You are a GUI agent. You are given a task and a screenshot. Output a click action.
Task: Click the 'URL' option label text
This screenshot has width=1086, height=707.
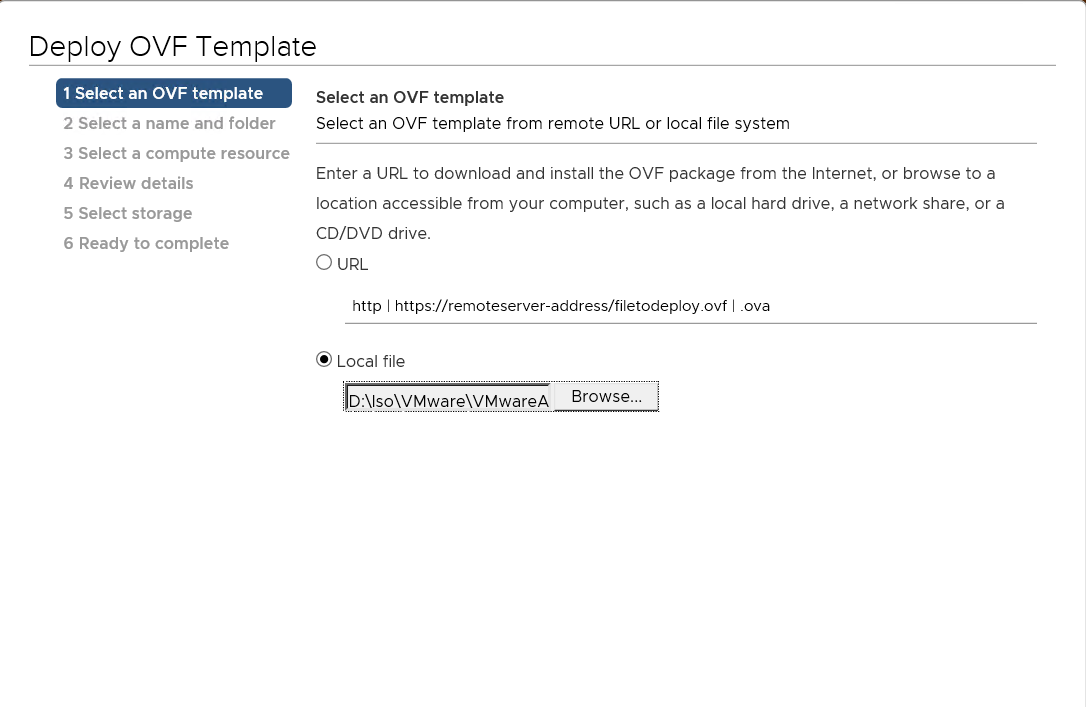click(x=352, y=265)
